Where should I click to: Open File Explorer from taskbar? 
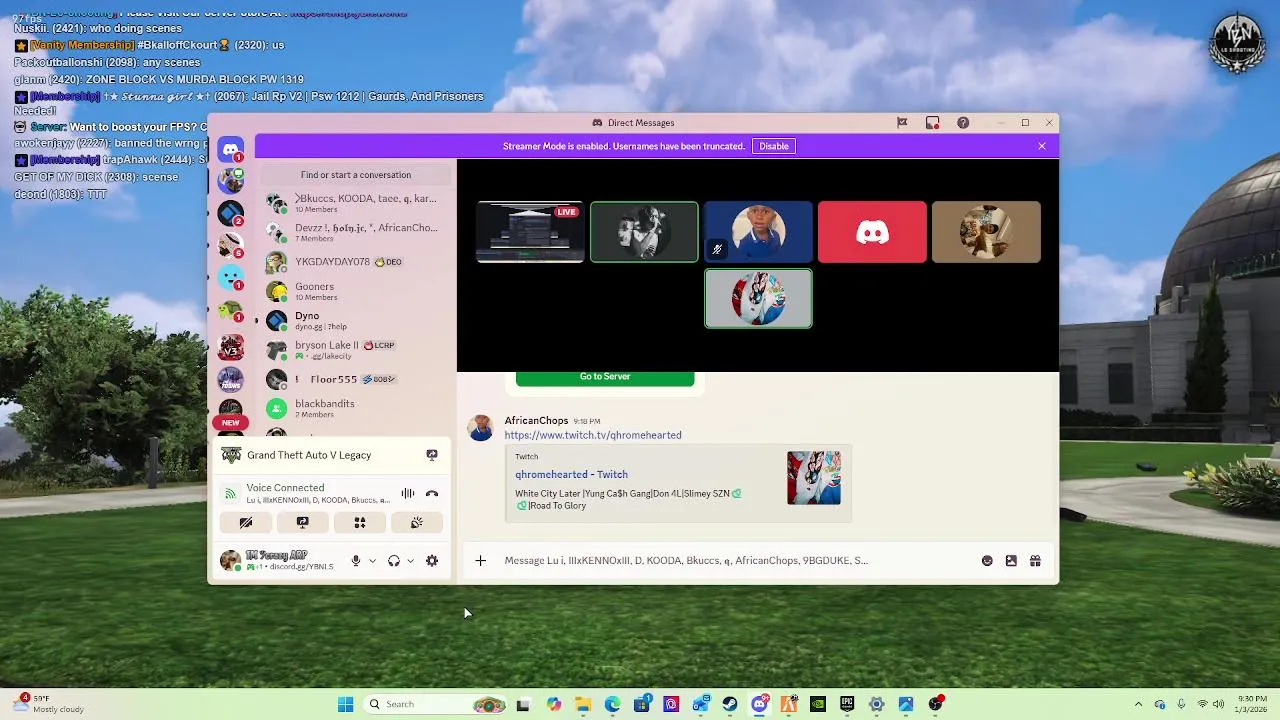click(583, 704)
